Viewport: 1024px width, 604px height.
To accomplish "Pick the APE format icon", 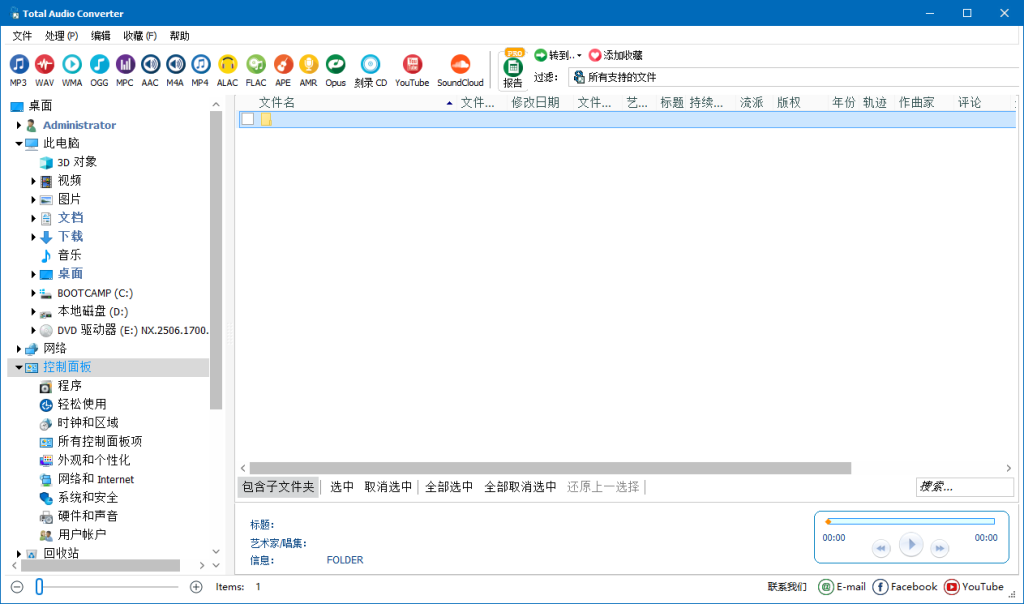I will click(283, 70).
